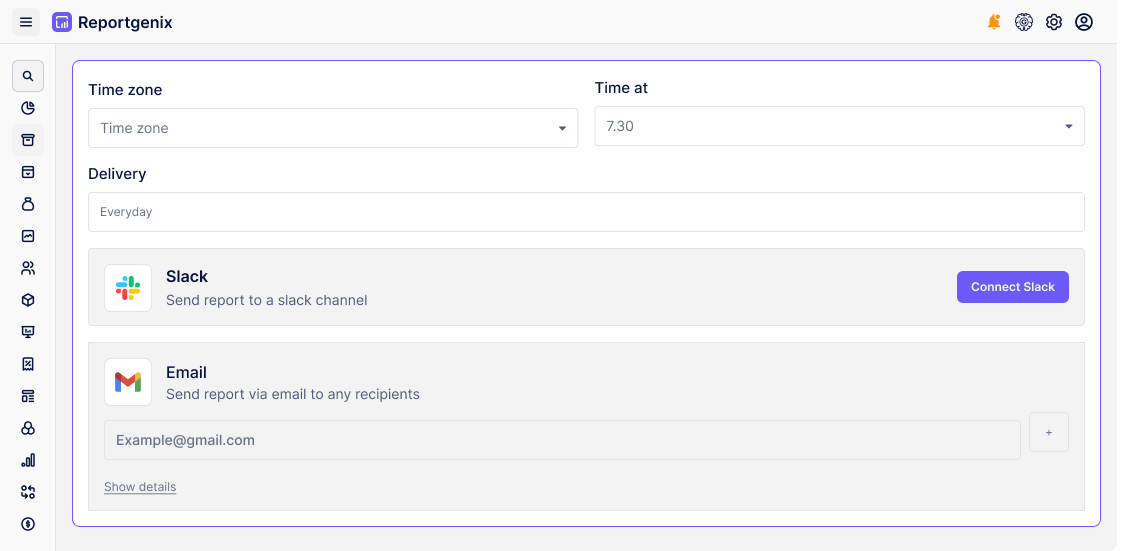Open the pie chart sidebar icon
1147x551 pixels.
pyautogui.click(x=28, y=108)
